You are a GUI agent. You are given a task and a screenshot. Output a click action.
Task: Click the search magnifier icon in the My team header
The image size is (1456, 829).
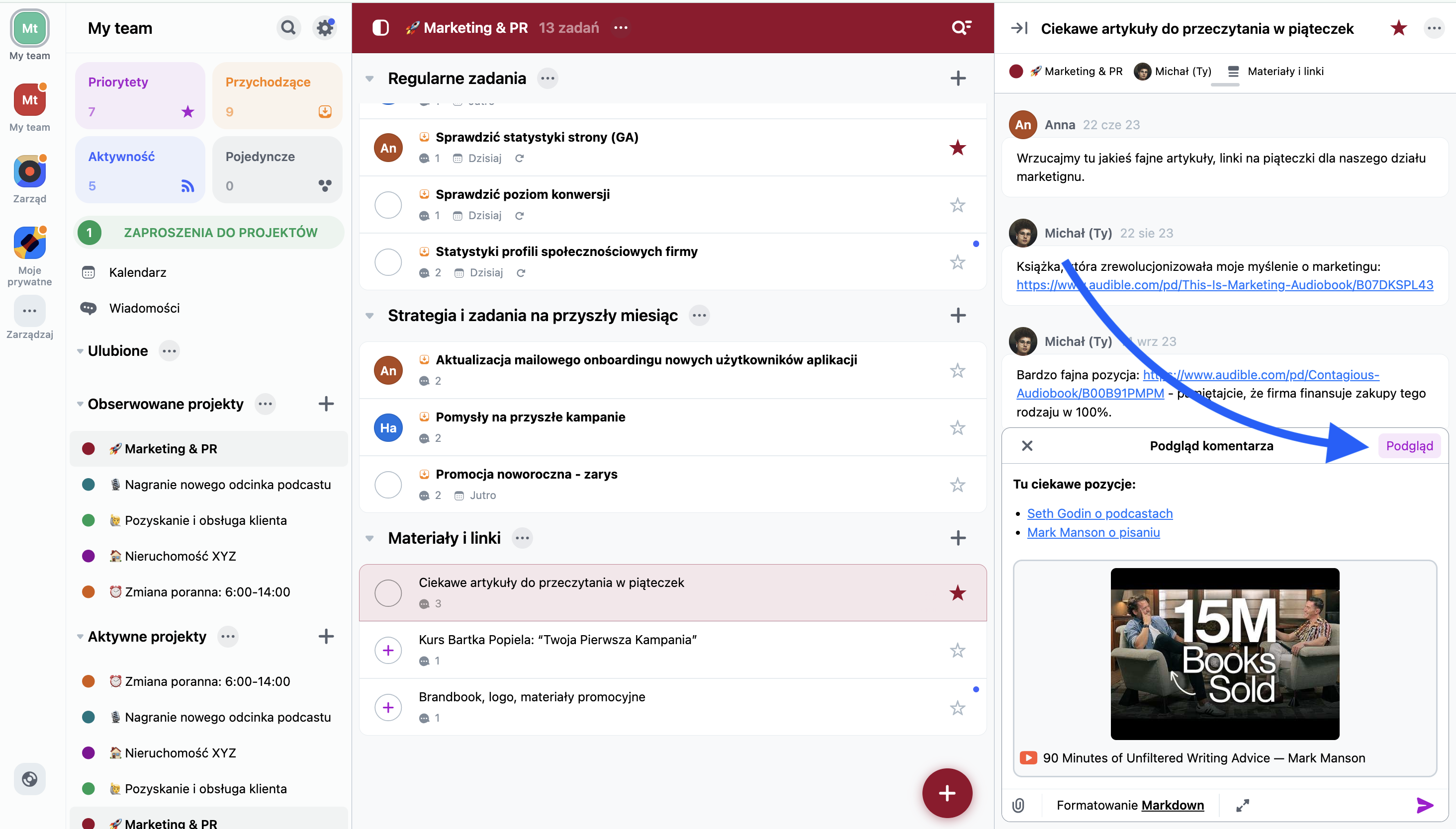pyautogui.click(x=288, y=27)
